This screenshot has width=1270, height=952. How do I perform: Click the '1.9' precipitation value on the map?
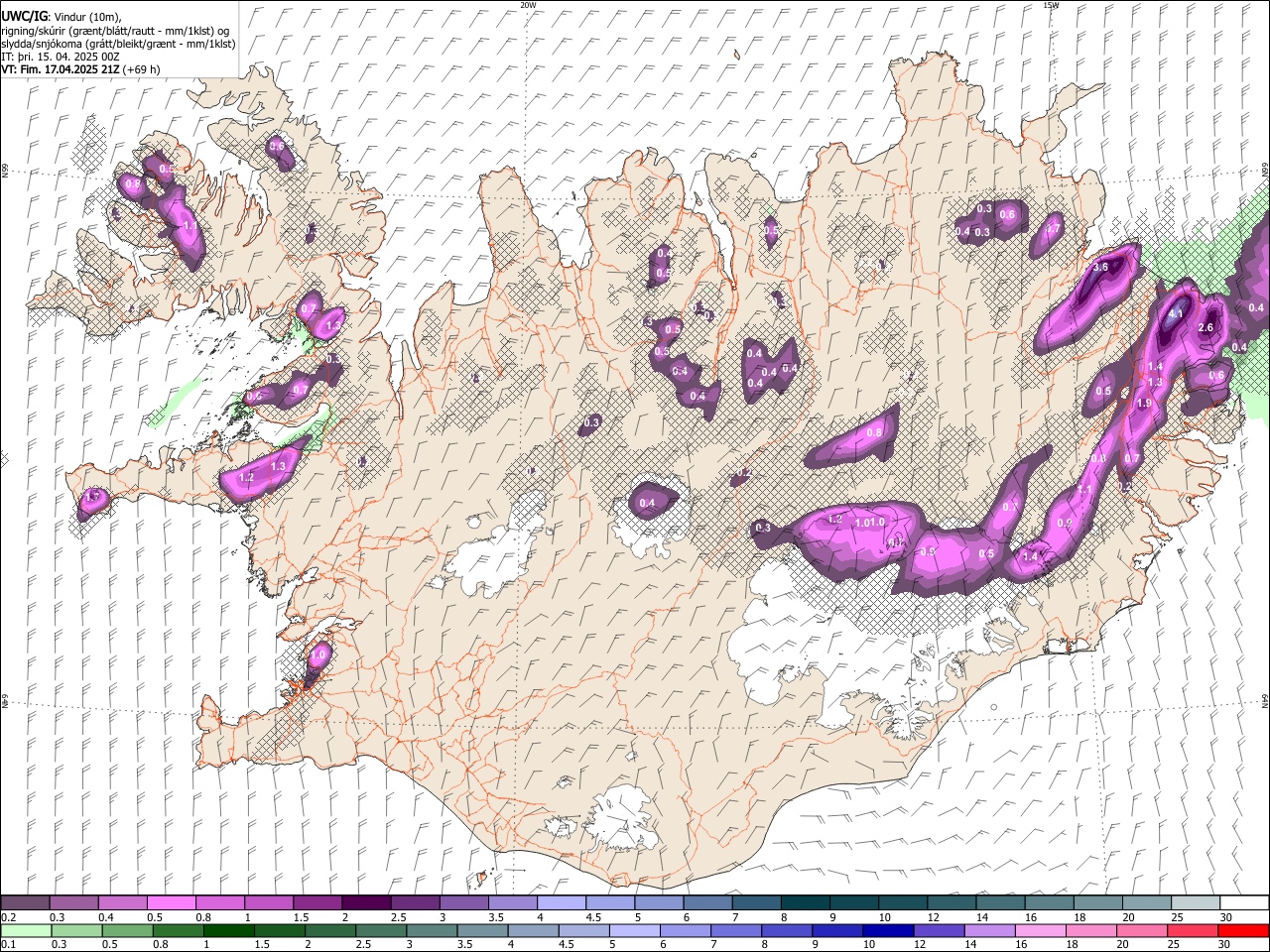click(1144, 404)
